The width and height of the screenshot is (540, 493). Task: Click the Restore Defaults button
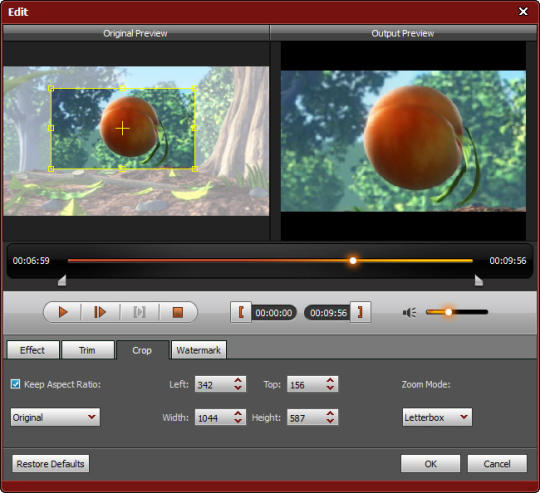[51, 464]
